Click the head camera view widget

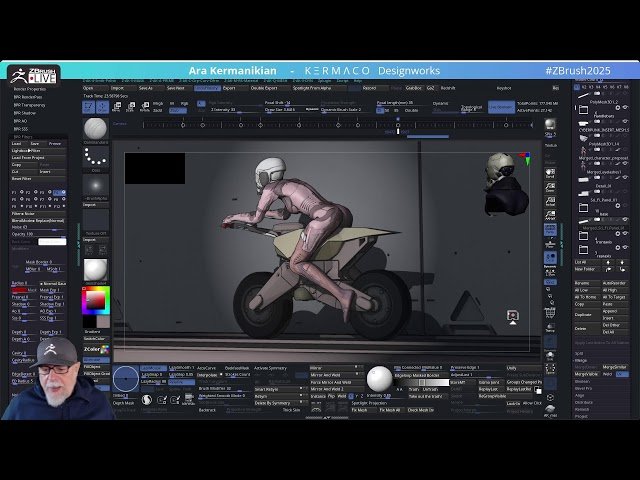pos(507,184)
